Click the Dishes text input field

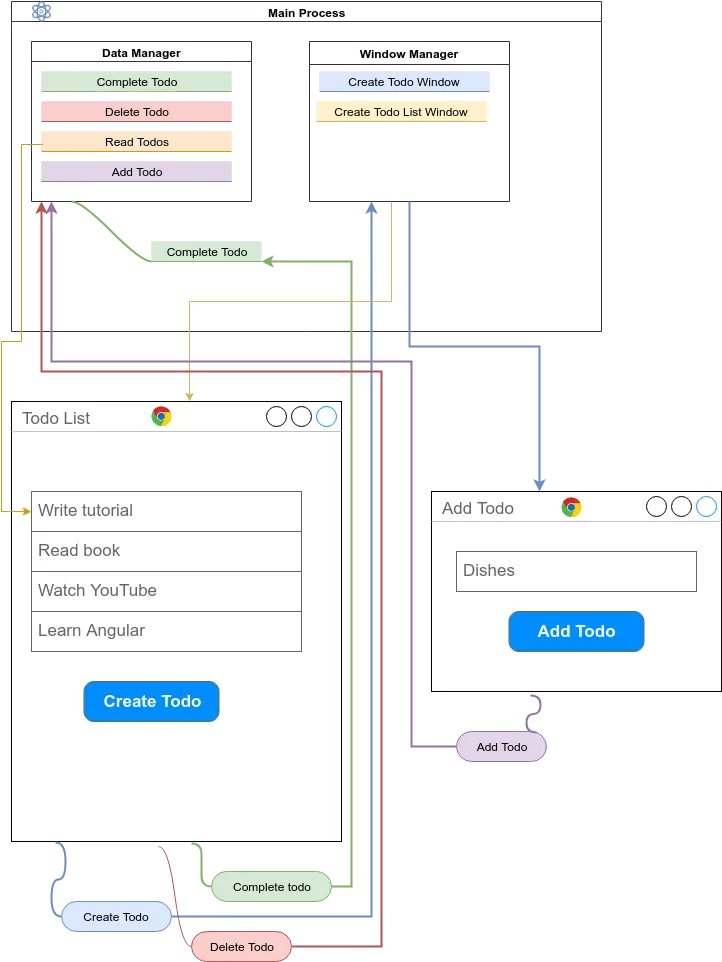click(577, 571)
